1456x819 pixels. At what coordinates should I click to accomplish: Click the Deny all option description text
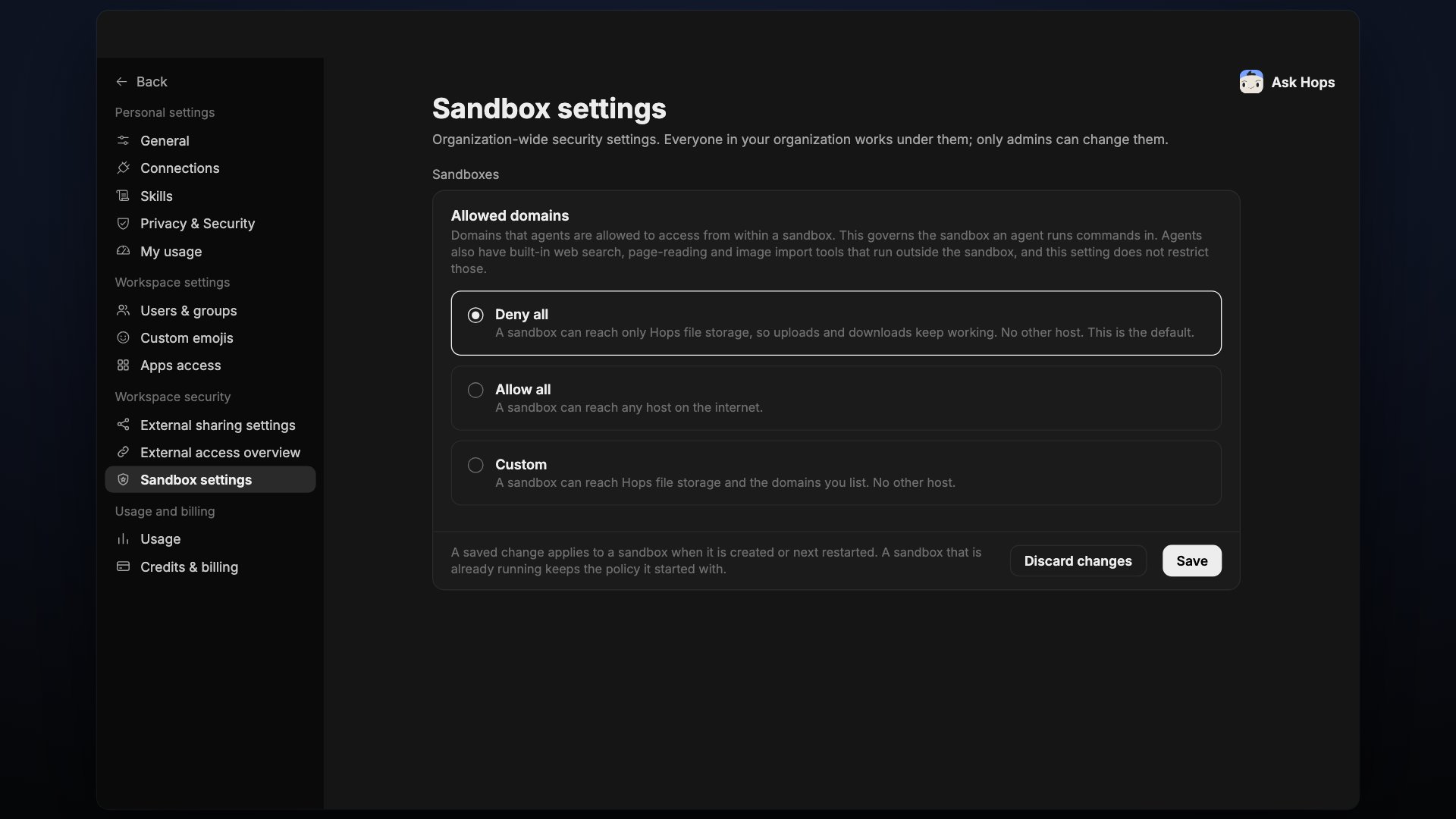tap(844, 332)
